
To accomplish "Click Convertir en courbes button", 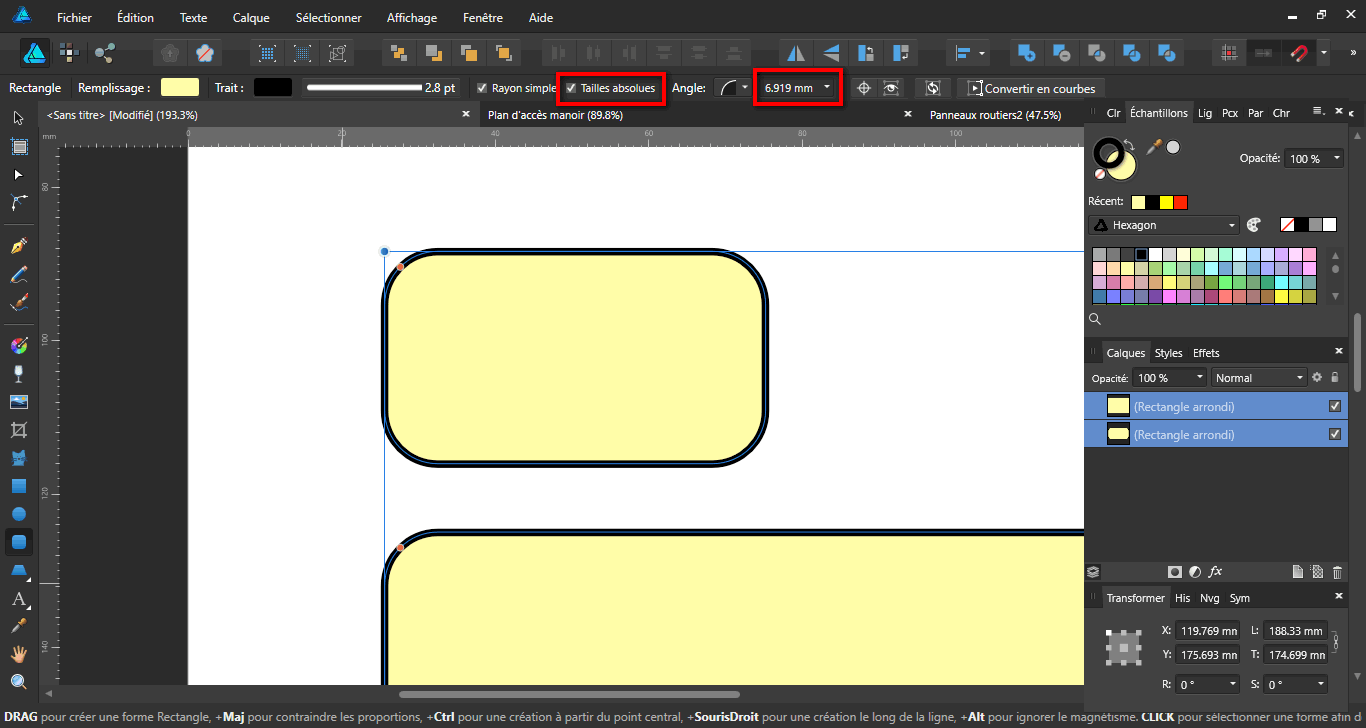I will (x=1031, y=88).
